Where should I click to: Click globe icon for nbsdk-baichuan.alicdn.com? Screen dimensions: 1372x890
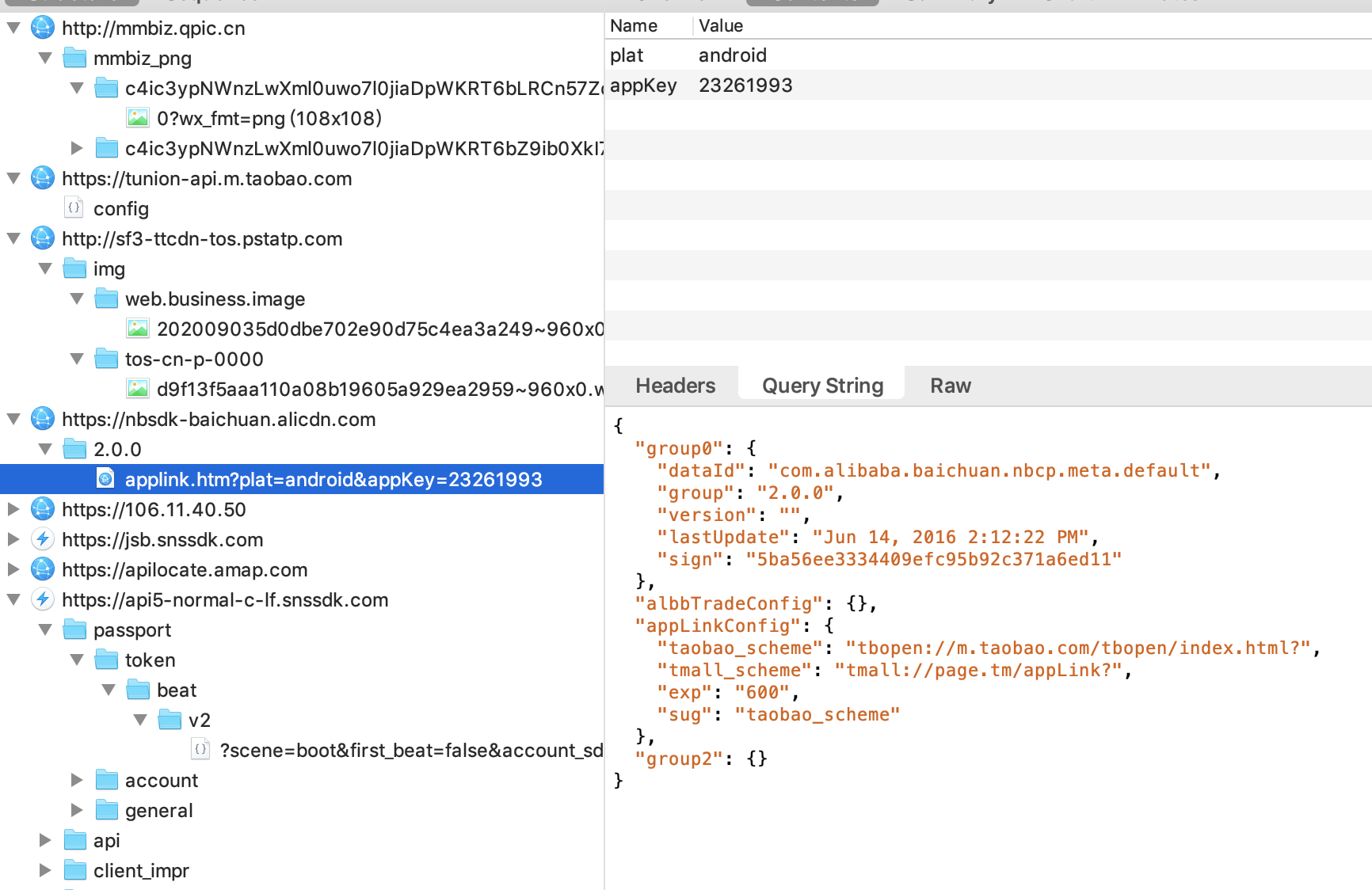43,419
